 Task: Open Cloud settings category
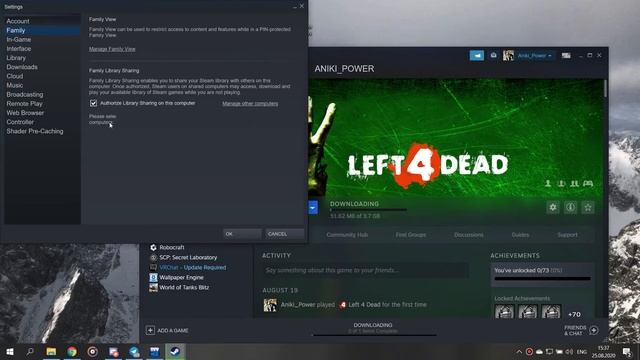point(15,76)
